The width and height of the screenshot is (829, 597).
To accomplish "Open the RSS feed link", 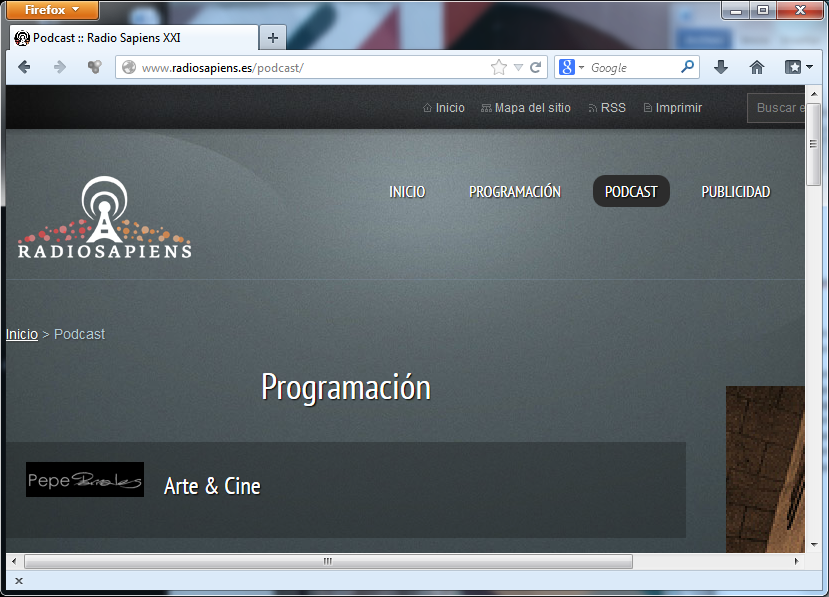I will coord(607,108).
